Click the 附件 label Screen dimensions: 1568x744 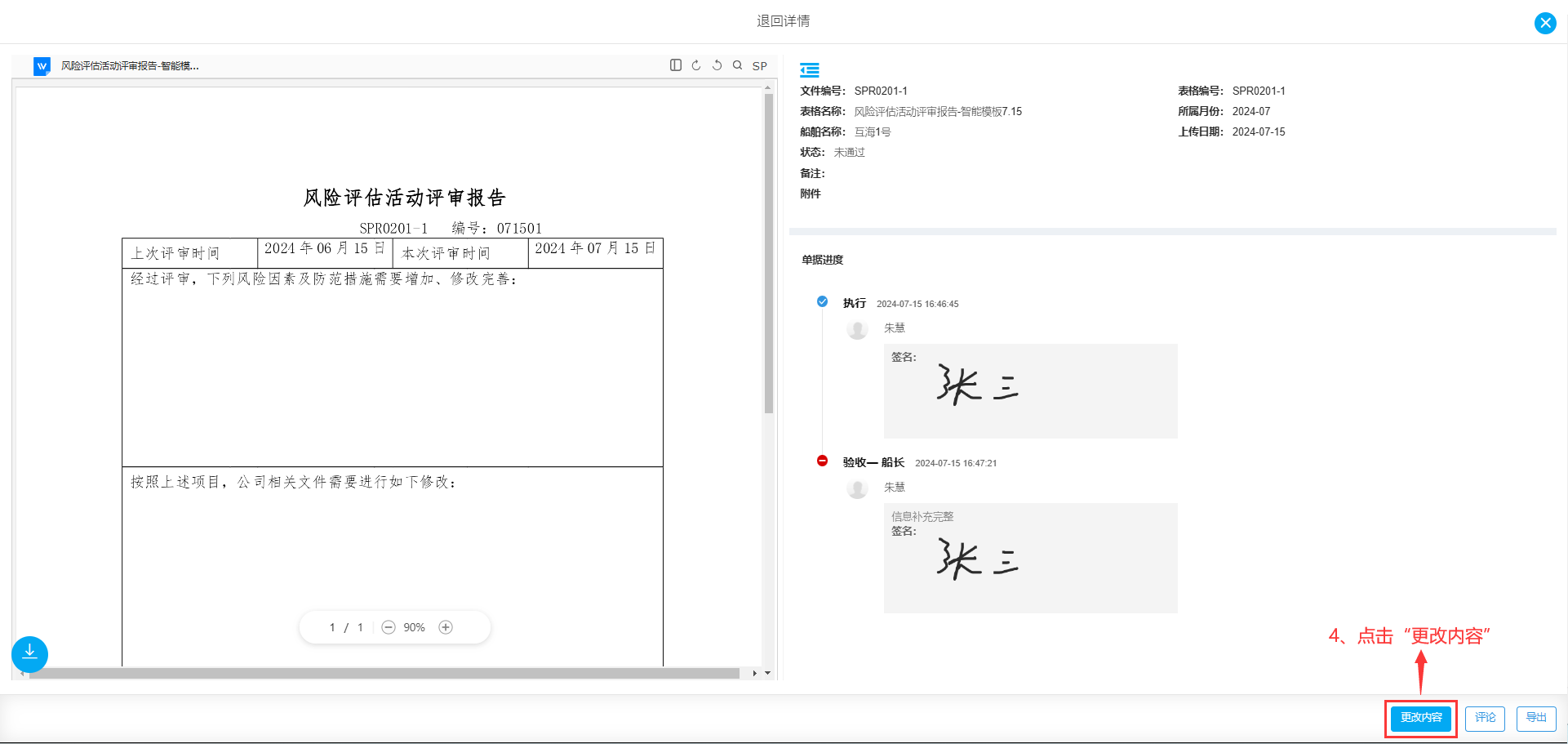[811, 194]
